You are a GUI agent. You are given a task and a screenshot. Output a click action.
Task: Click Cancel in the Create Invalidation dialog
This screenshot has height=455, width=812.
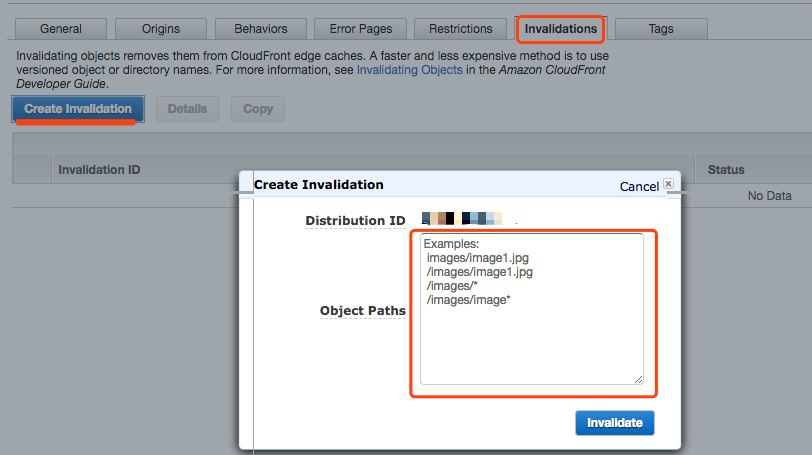[639, 186]
